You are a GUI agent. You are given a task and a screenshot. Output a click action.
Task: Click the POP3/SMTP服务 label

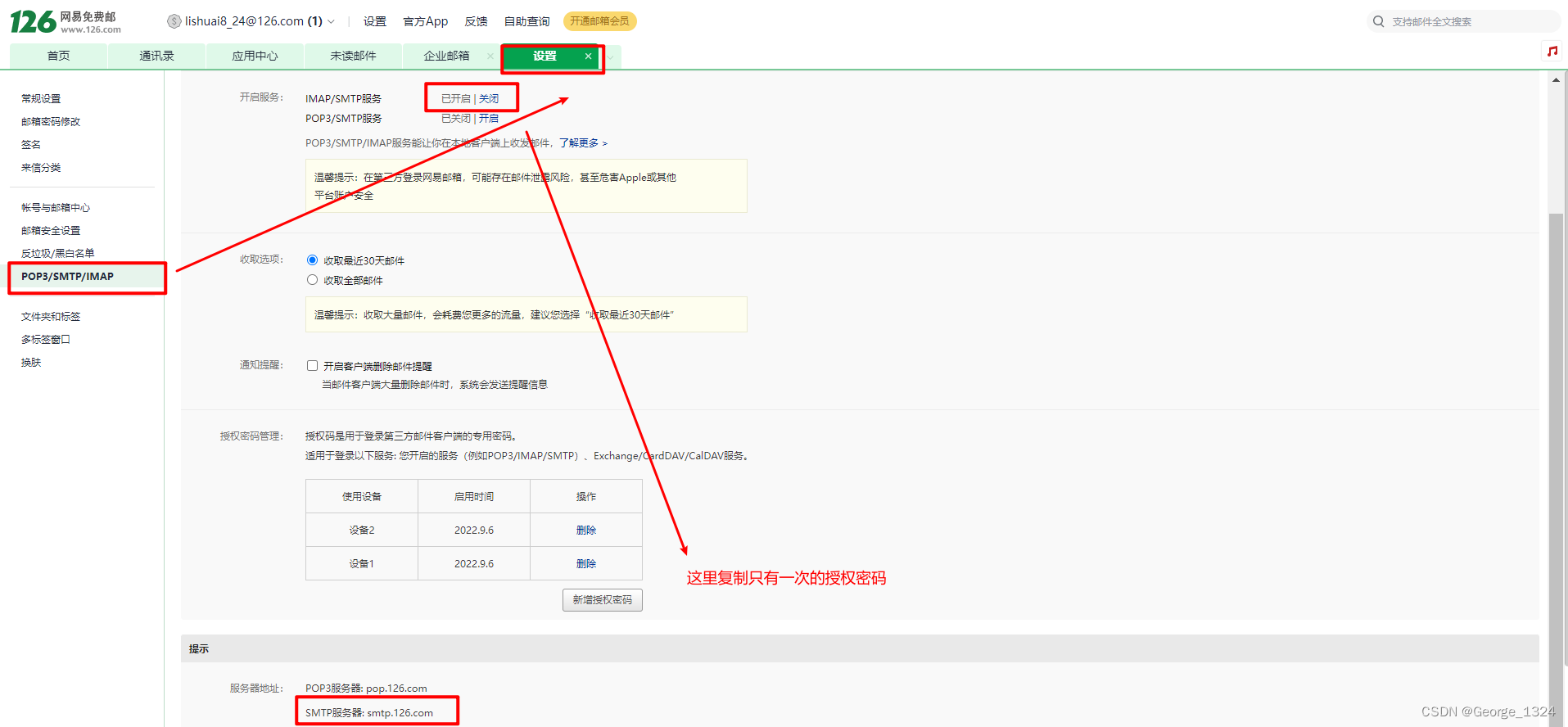click(343, 118)
